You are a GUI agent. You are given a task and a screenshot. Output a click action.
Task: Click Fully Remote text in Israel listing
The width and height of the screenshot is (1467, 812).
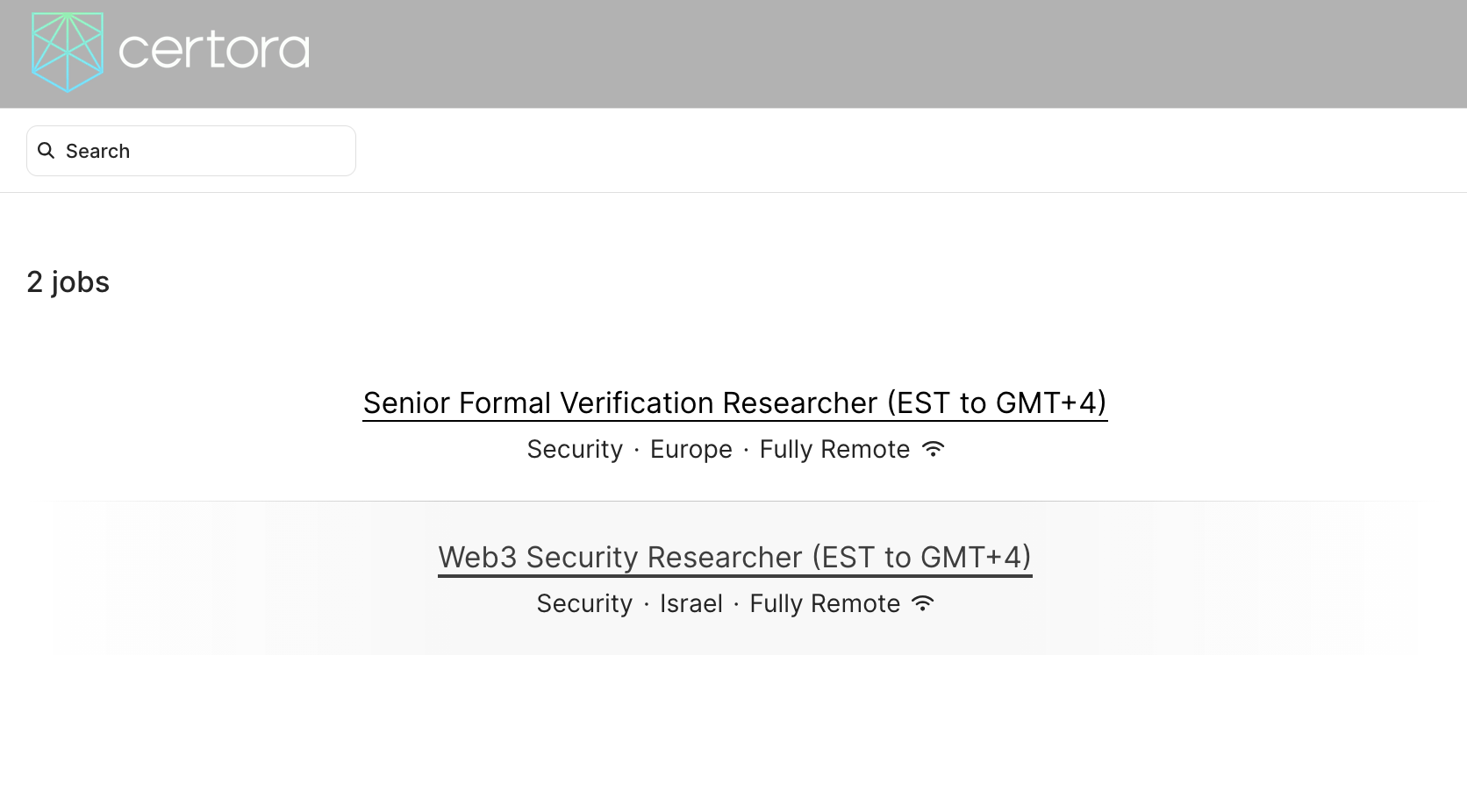point(824,603)
